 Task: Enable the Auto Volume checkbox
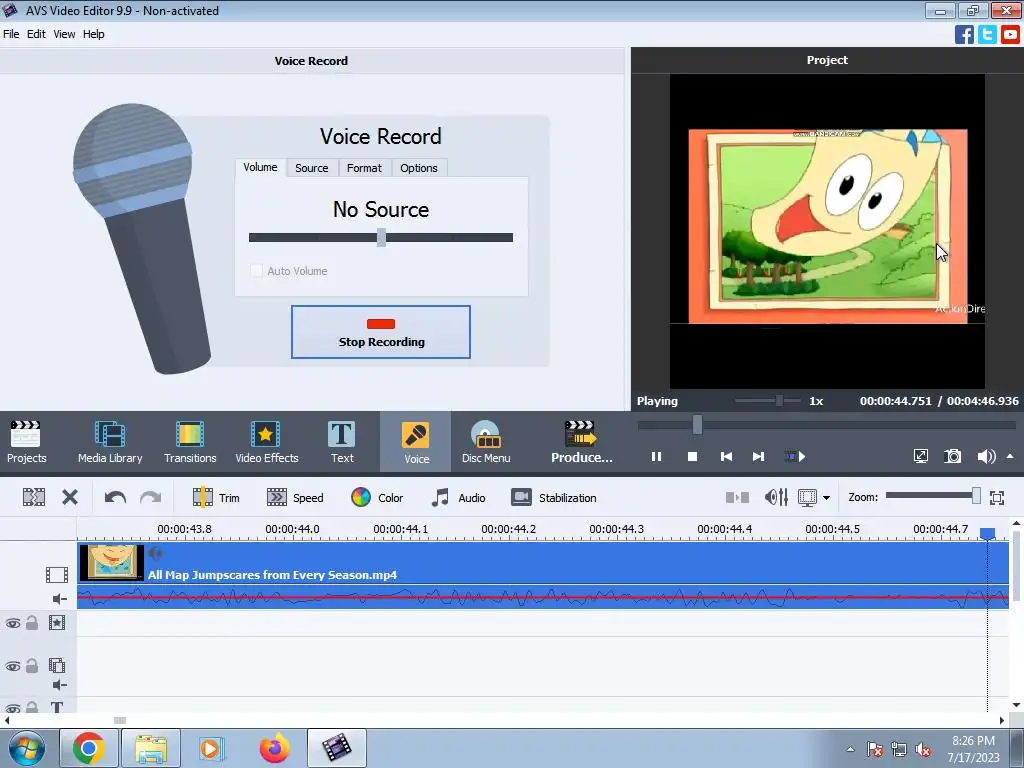257,270
